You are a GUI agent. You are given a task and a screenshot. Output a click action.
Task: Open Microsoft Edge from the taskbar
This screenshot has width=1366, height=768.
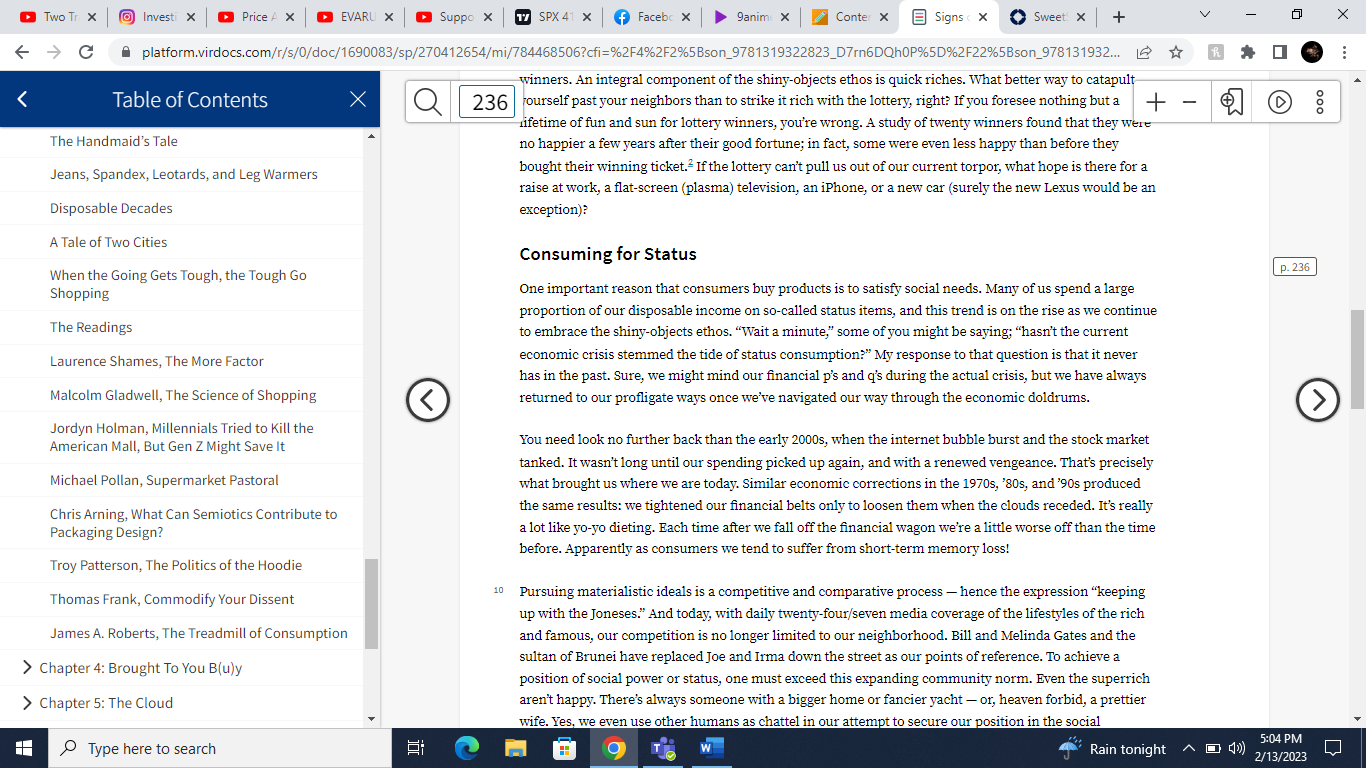tap(467, 748)
